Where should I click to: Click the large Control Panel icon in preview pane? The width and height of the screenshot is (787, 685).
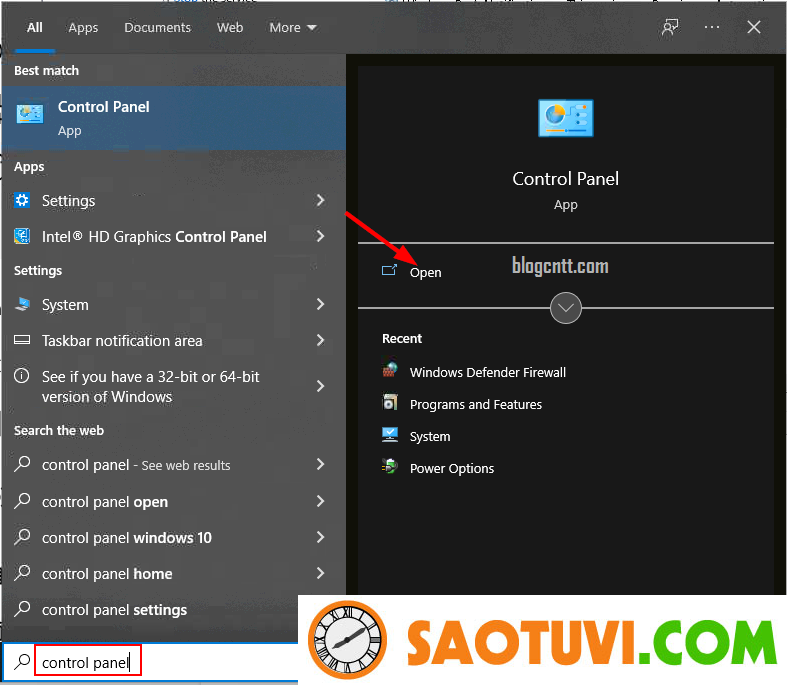pyautogui.click(x=566, y=118)
